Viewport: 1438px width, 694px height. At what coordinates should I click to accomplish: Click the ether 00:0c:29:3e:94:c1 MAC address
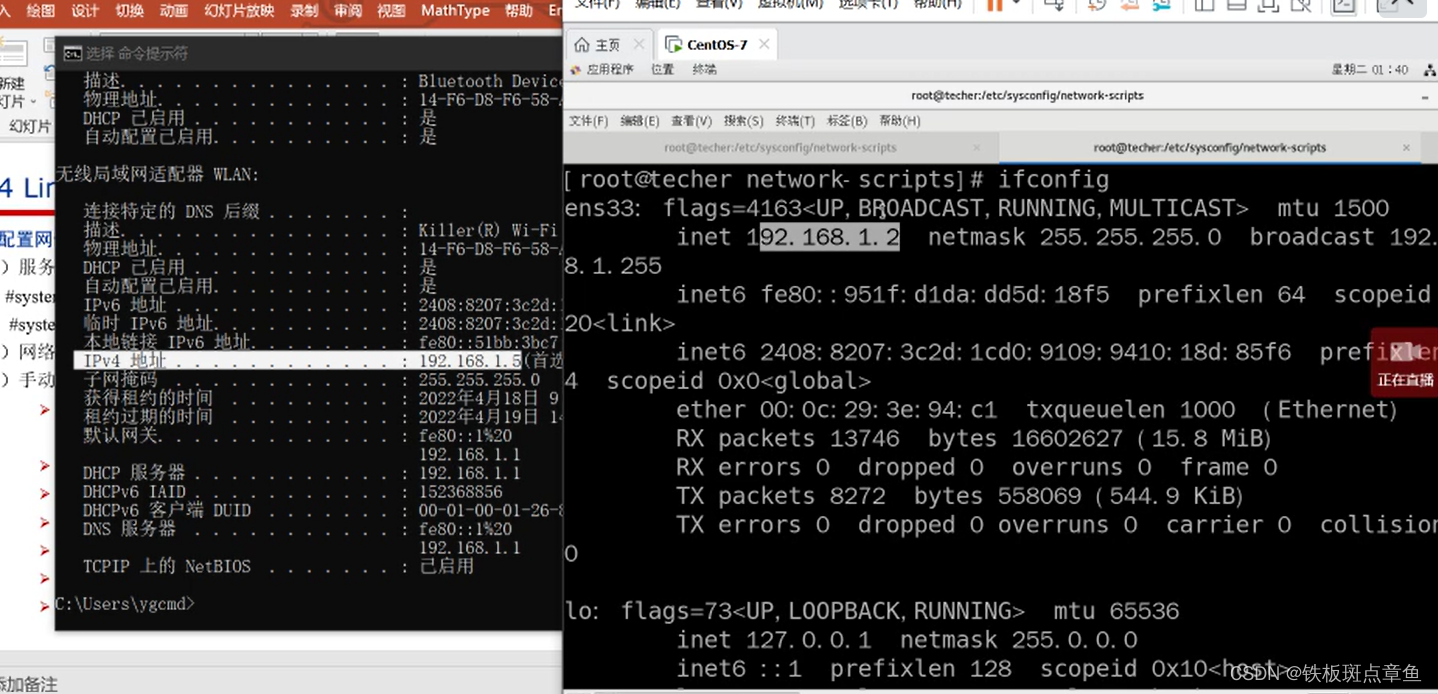[836, 410]
